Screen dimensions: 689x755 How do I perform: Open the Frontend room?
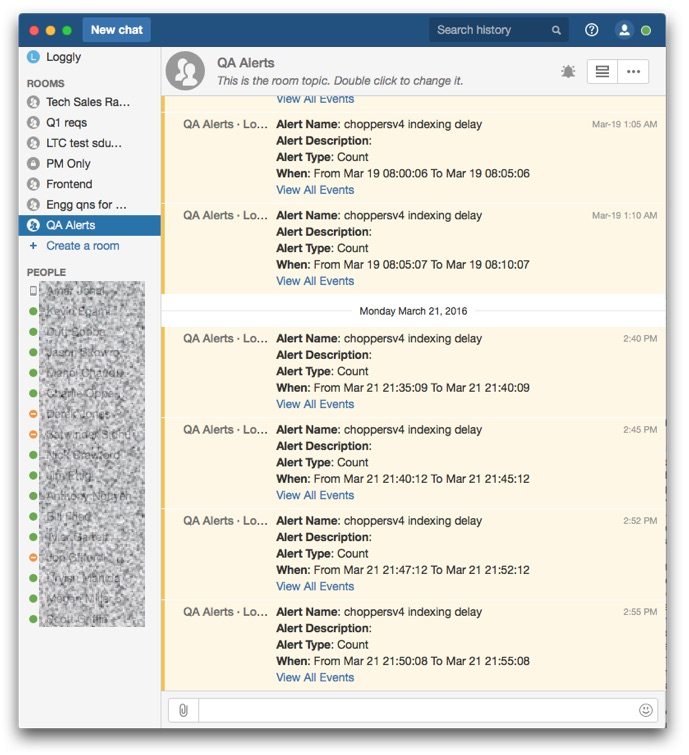pos(69,184)
